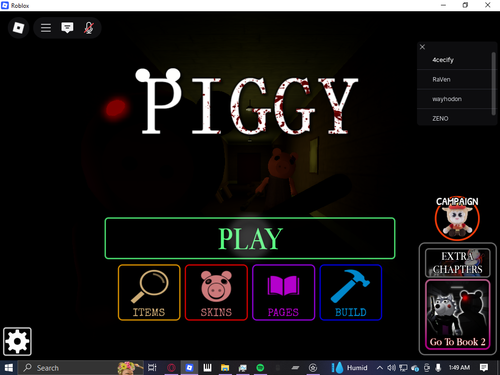The width and height of the screenshot is (500, 375).
Task: Open Task View on the taskbar
Action: 152,368
